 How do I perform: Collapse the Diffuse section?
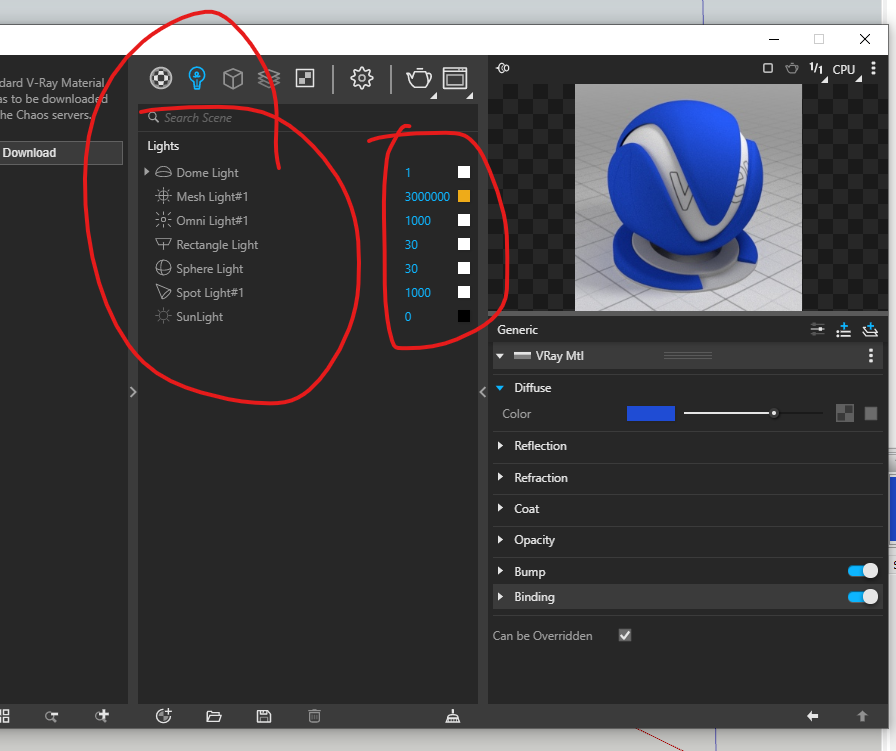(x=500, y=388)
